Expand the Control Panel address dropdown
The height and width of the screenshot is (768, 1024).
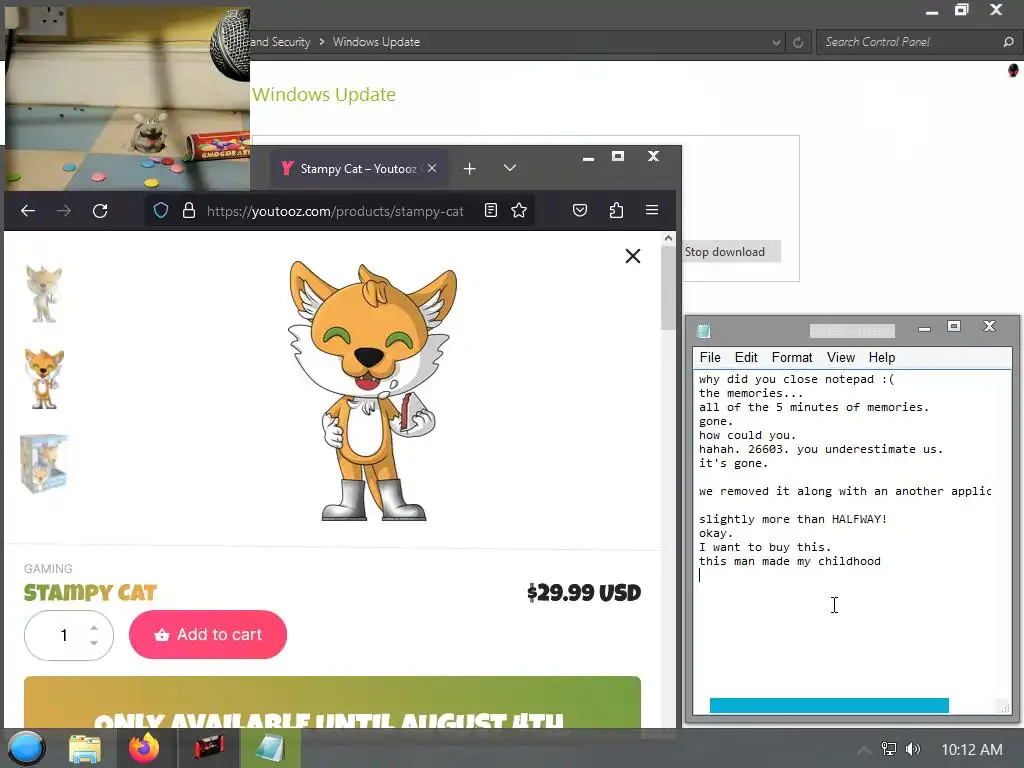[776, 42]
